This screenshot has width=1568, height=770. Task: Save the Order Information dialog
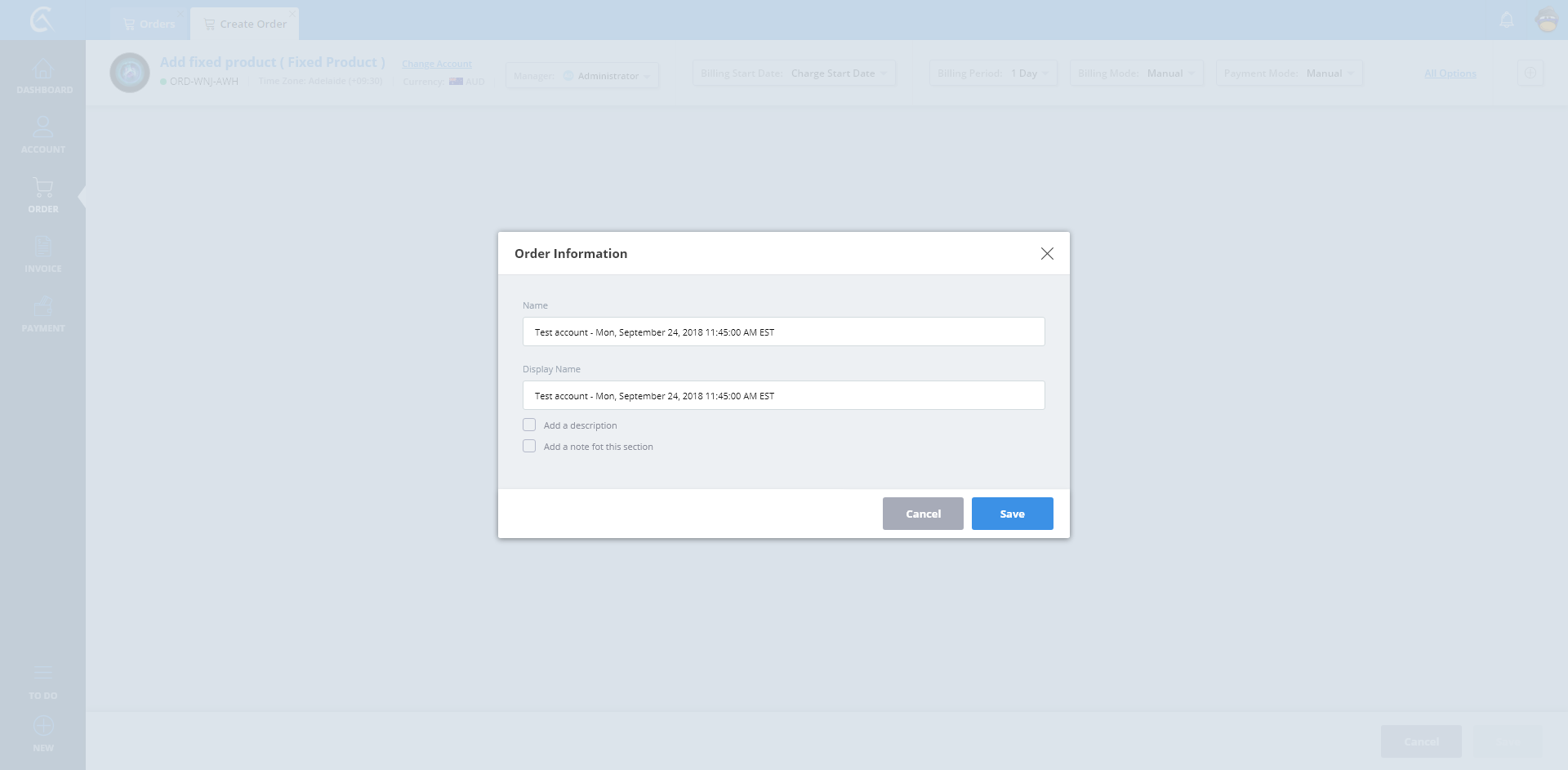point(1012,514)
